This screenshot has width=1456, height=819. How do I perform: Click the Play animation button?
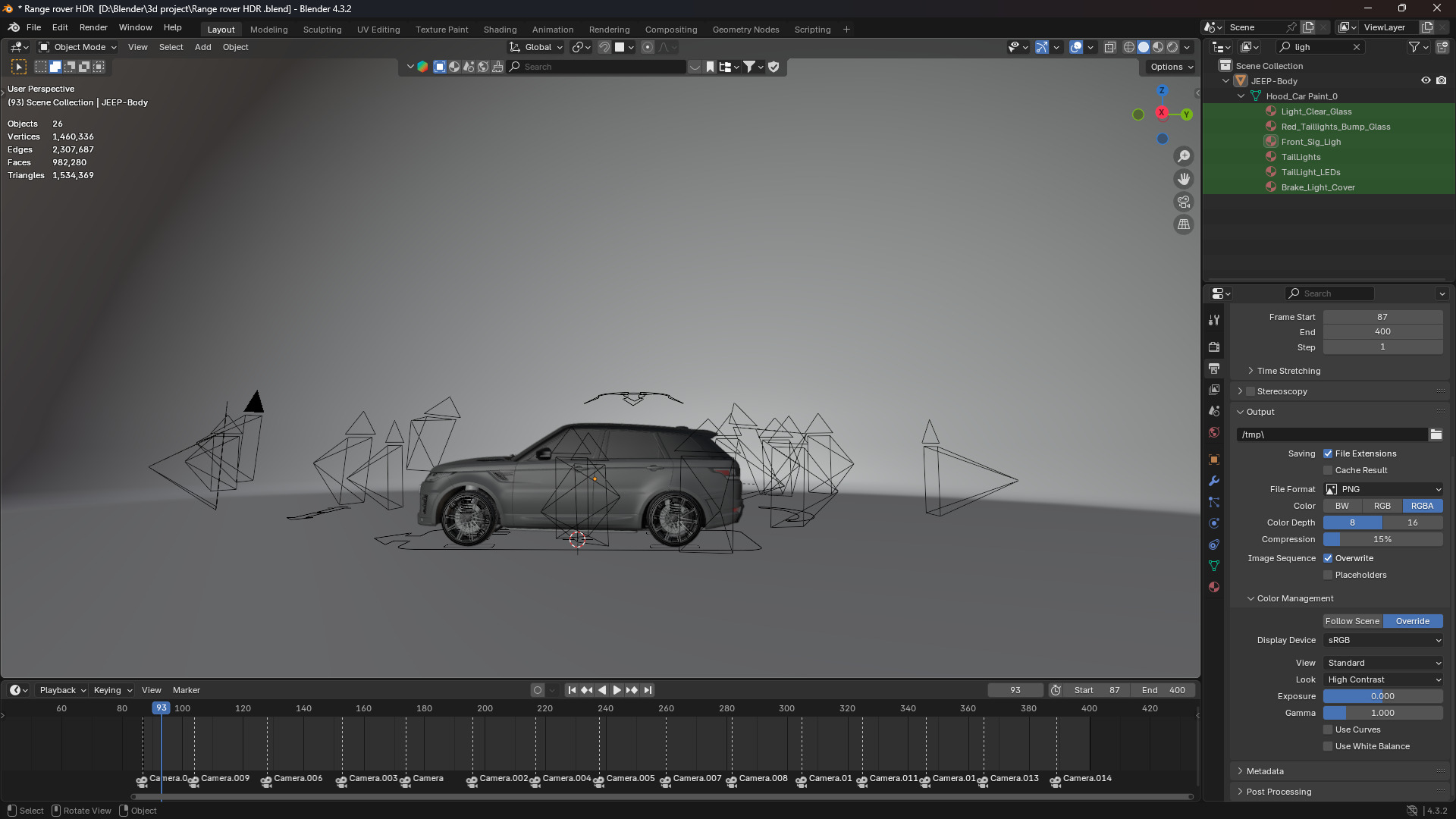(x=617, y=690)
